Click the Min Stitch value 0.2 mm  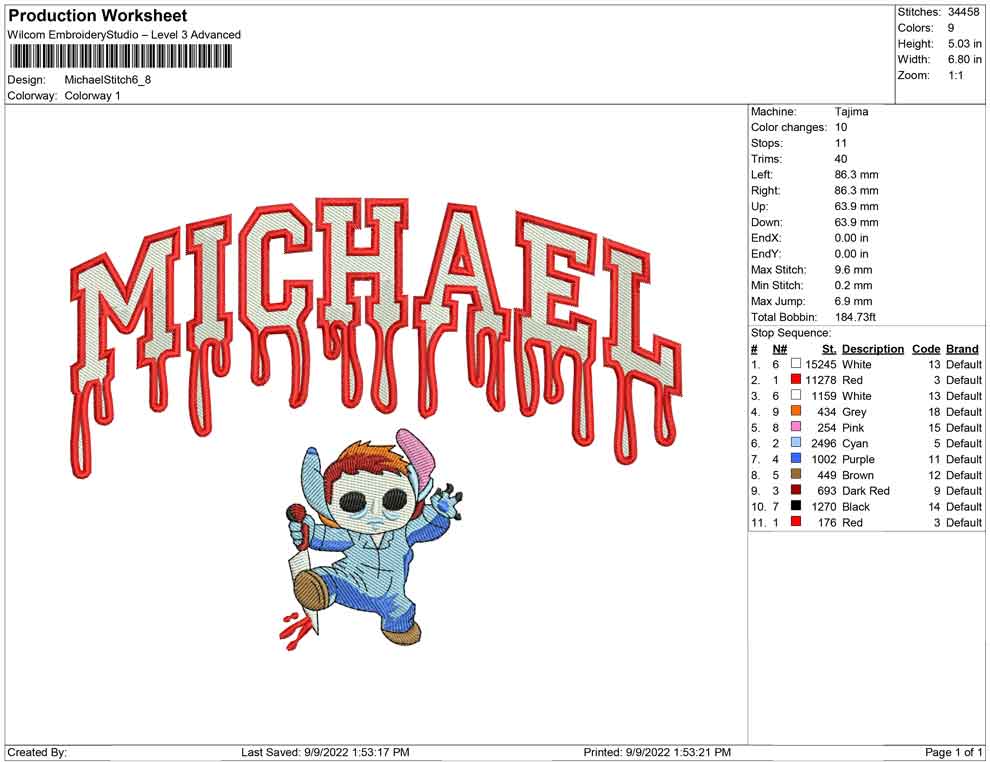(853, 285)
